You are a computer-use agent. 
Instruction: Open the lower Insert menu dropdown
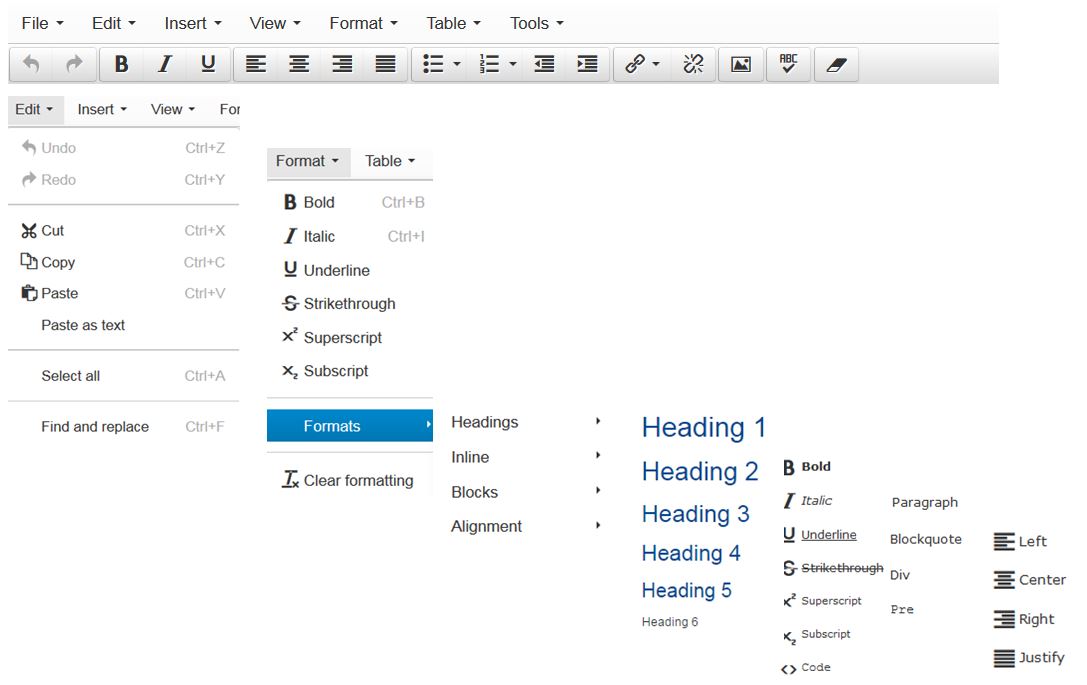click(x=102, y=110)
